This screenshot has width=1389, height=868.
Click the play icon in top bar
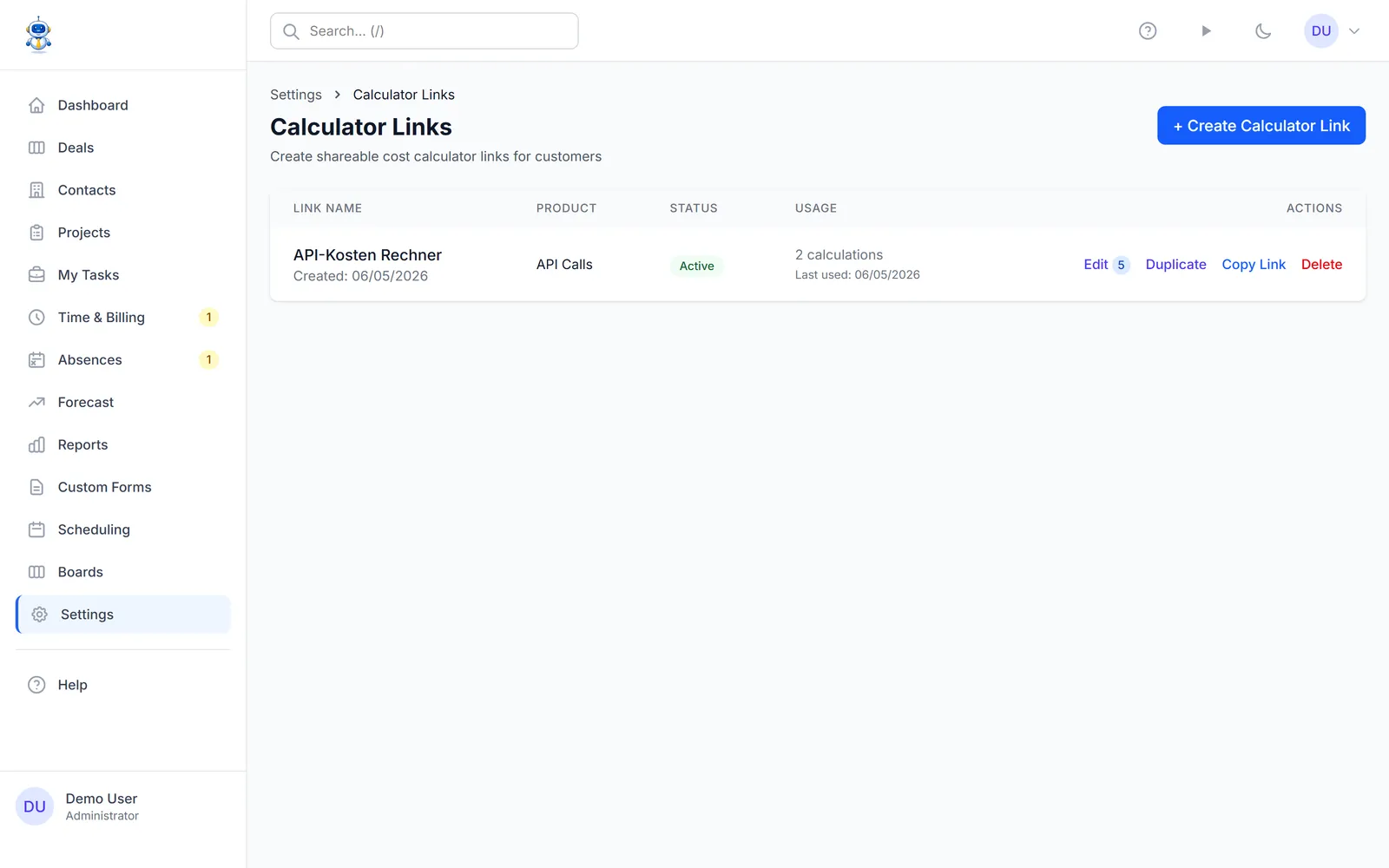tap(1206, 31)
